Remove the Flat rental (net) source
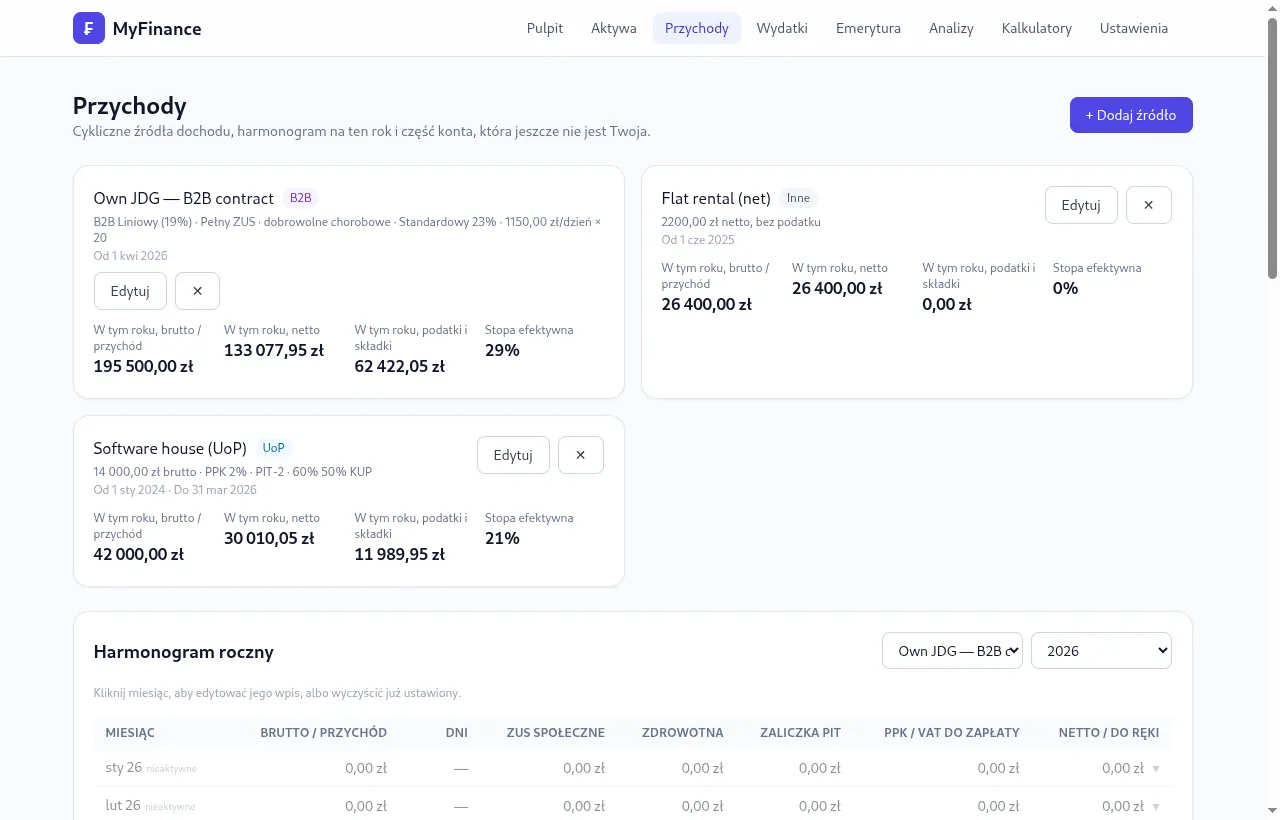Screen dimensions: 1280x820 tap(1149, 205)
